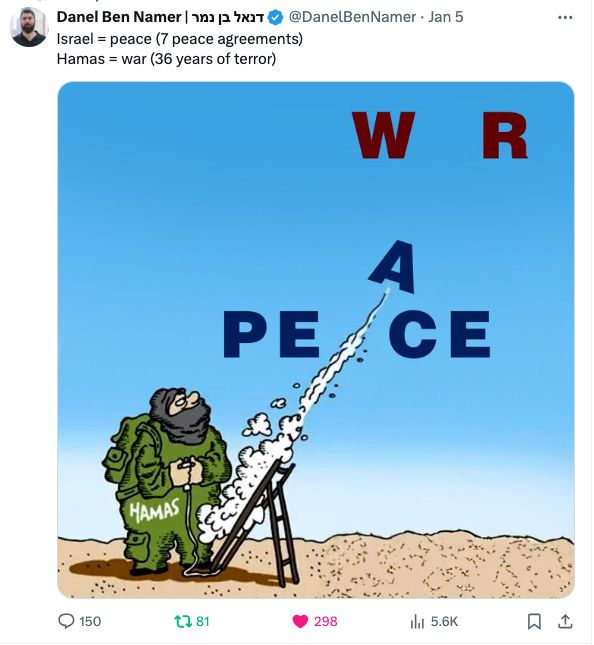The image size is (594, 645).
Task: Click the 'Hamas = war' text line
Action: [166, 59]
